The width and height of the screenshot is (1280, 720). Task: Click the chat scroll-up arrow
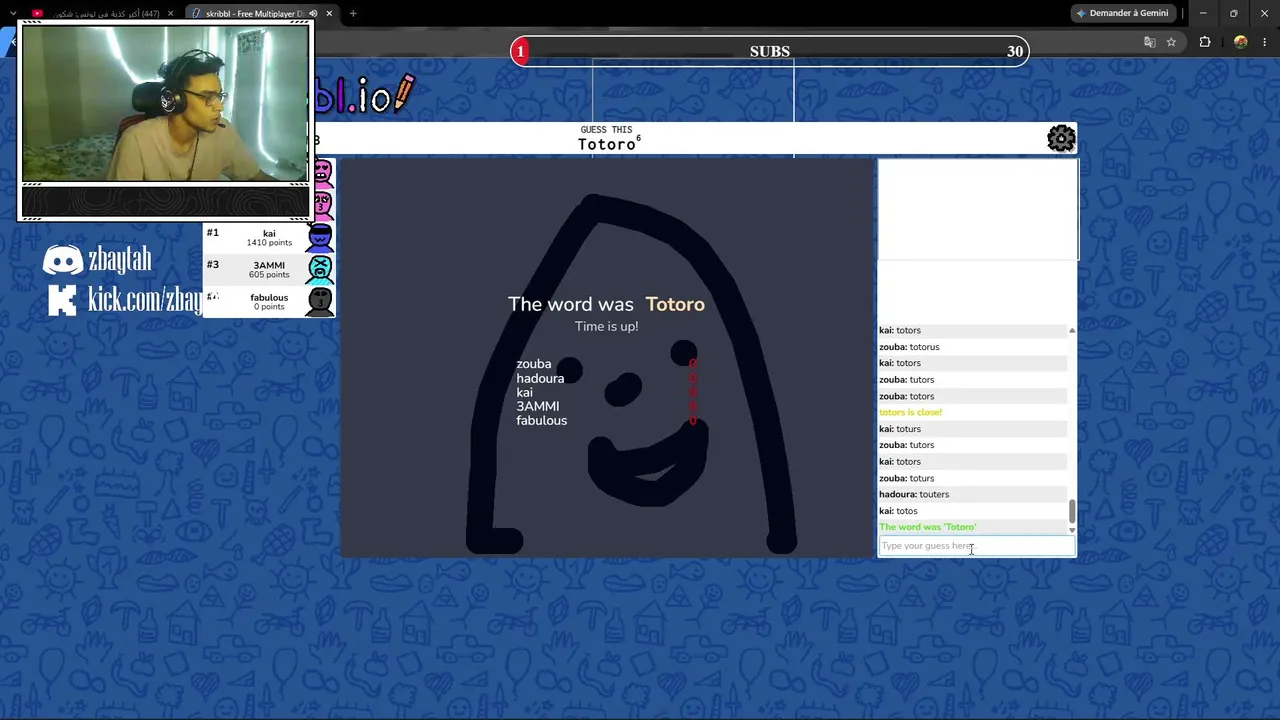(x=1072, y=330)
